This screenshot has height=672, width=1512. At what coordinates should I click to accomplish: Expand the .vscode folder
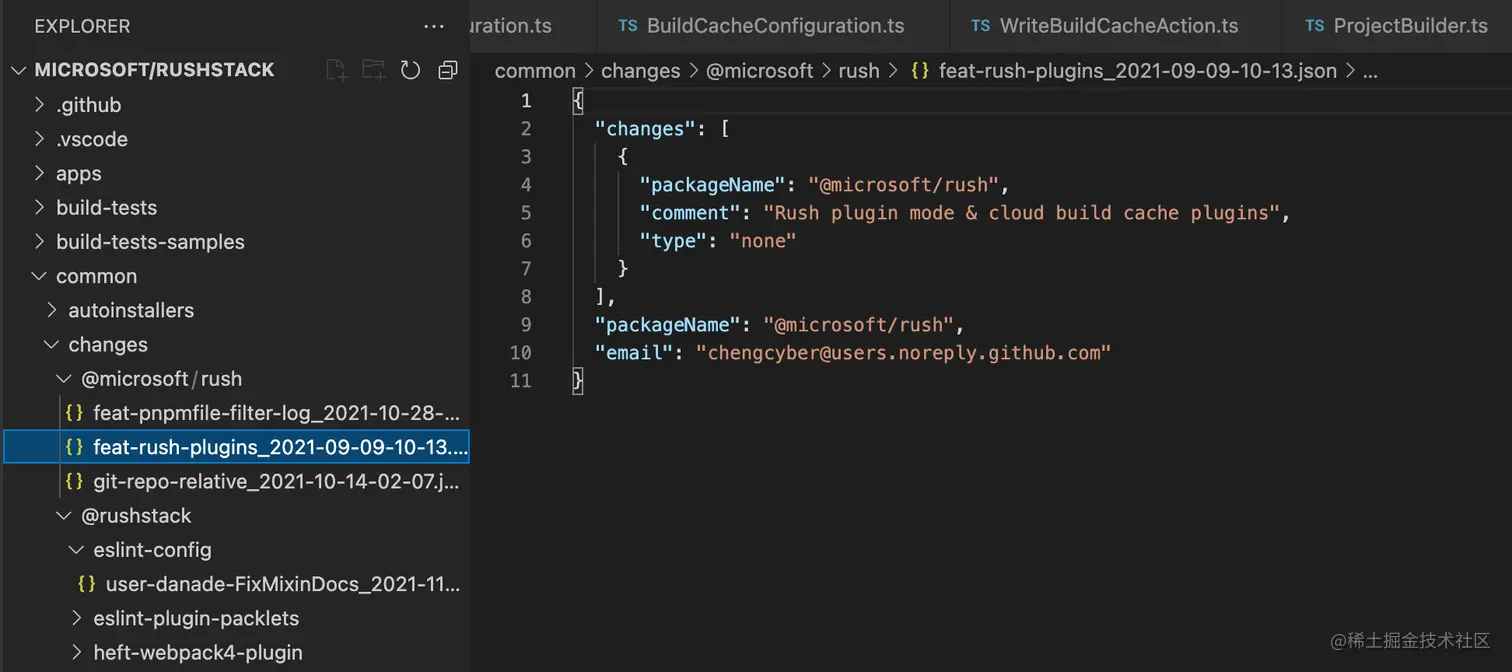point(39,139)
